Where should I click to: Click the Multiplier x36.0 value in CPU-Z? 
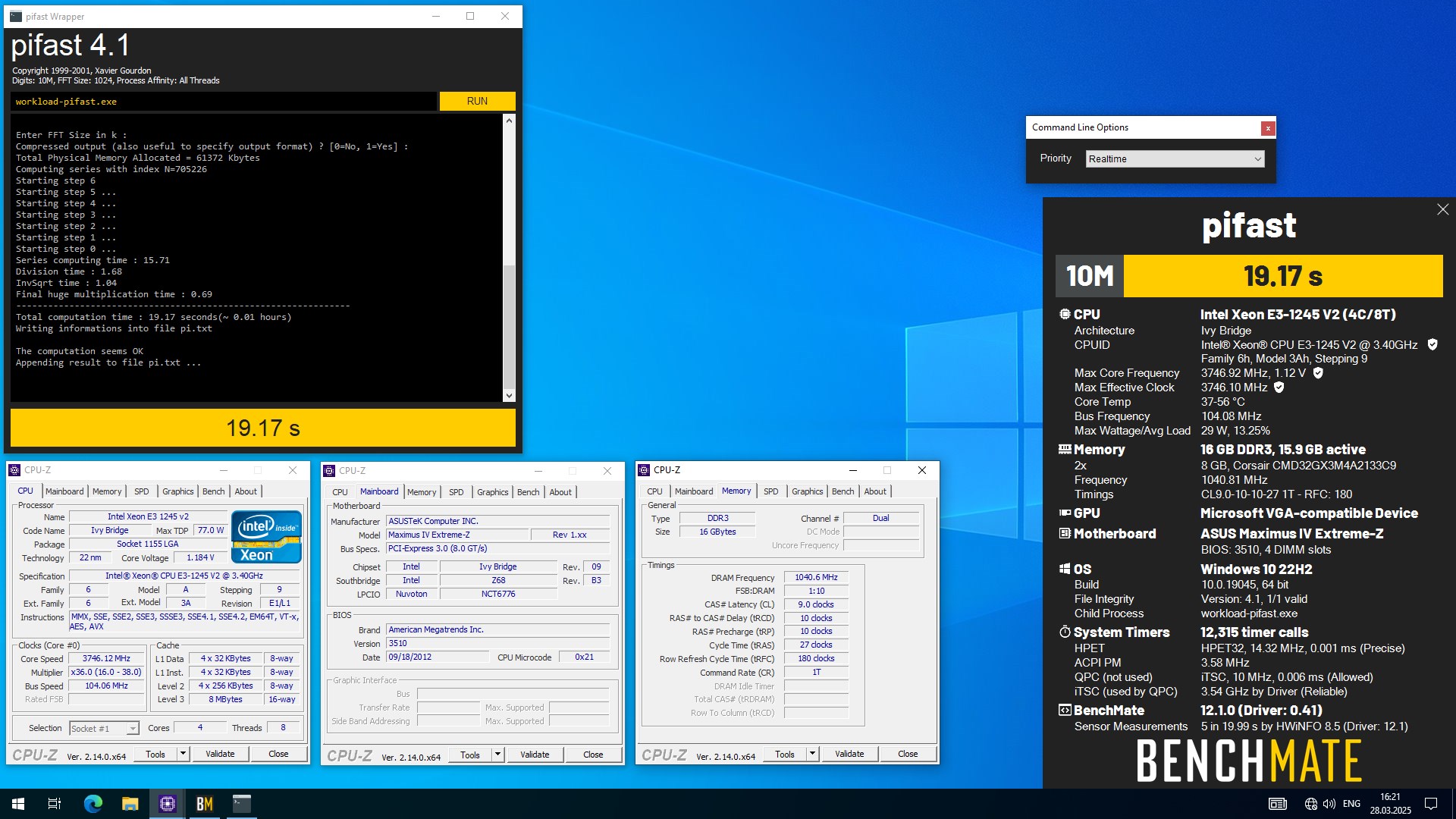click(106, 672)
